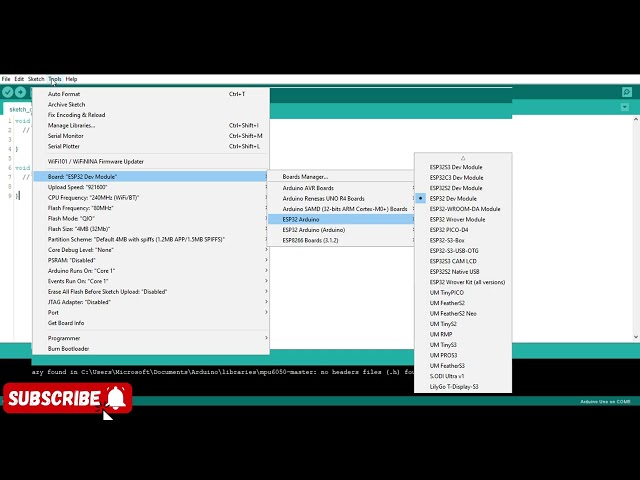Expand the Flash Size submenu
The image size is (640, 480).
pyautogui.click(x=151, y=229)
